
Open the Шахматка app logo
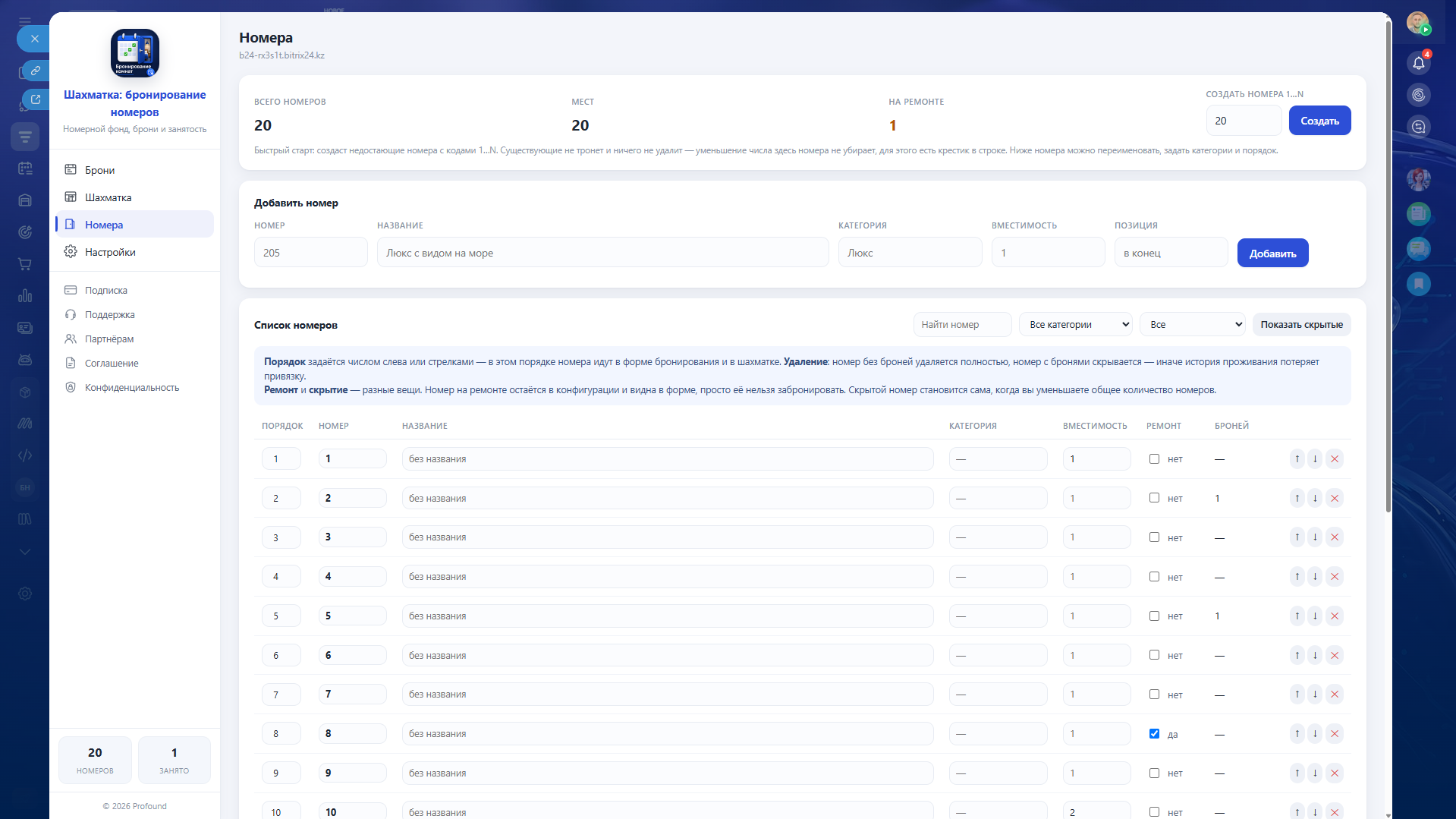click(135, 53)
